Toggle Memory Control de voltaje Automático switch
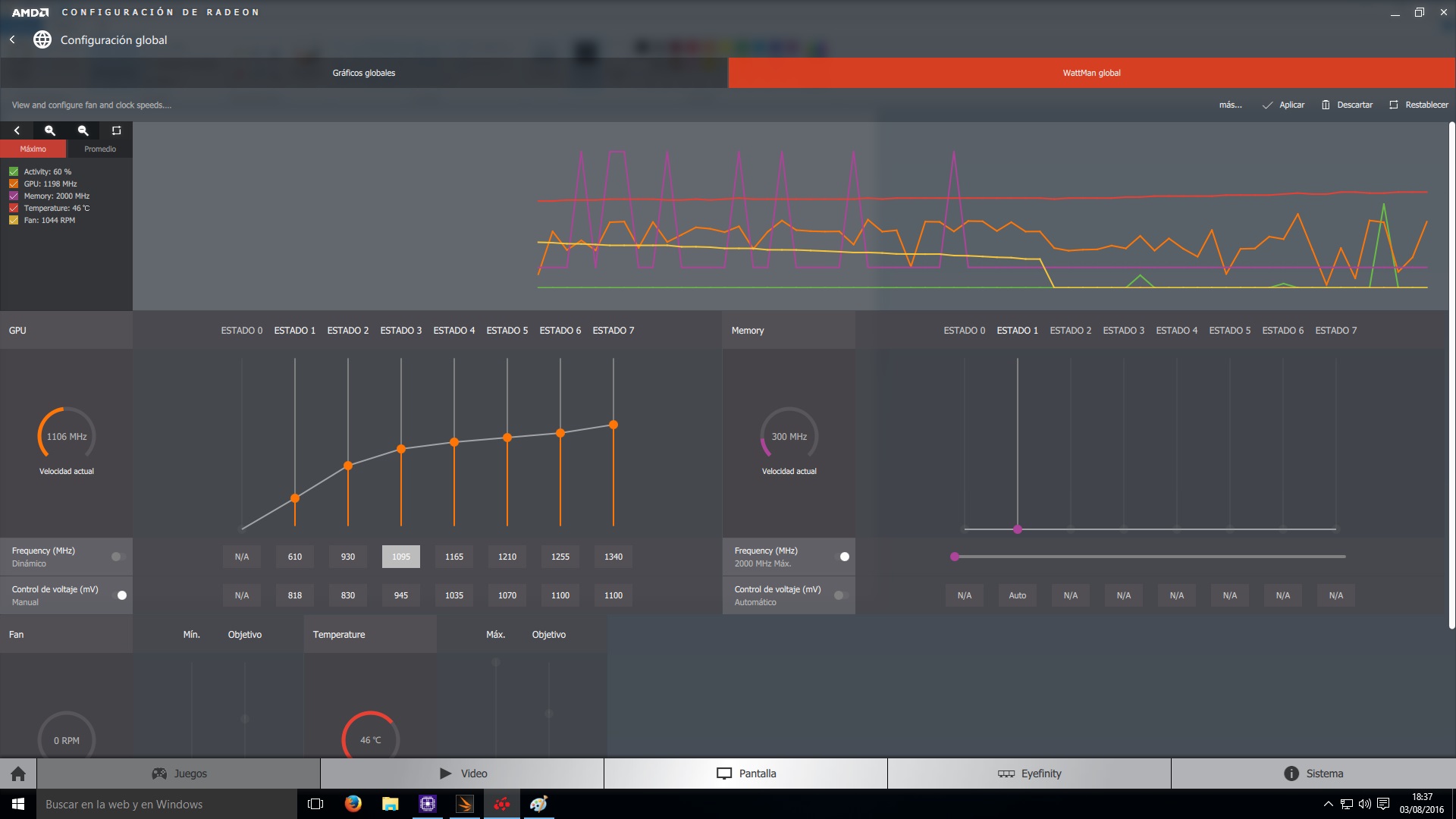1456x819 pixels. [x=841, y=595]
